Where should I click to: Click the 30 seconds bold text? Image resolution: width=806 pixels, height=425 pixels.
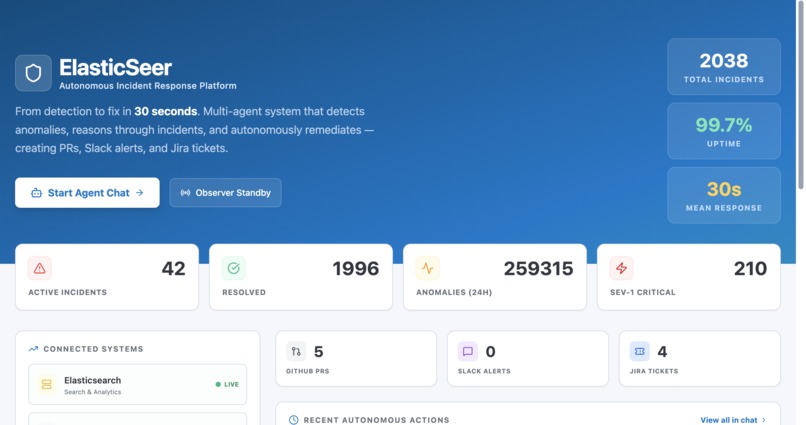(x=166, y=112)
